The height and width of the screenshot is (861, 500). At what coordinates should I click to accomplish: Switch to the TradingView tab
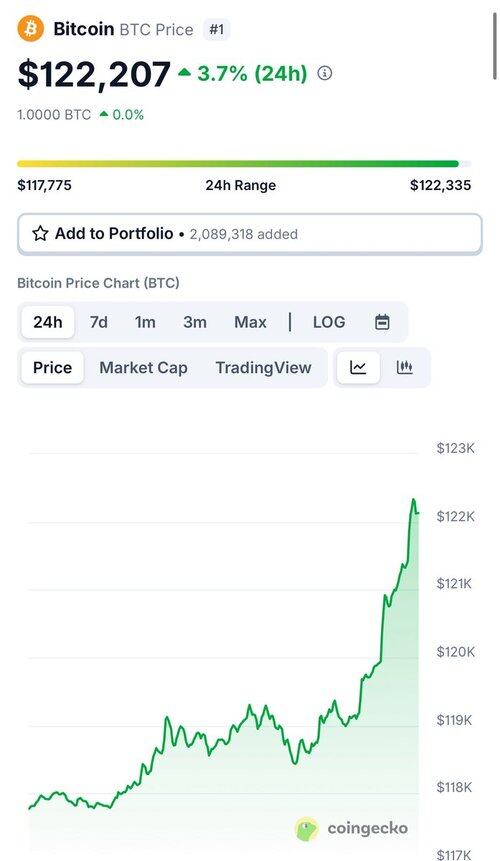pos(263,367)
